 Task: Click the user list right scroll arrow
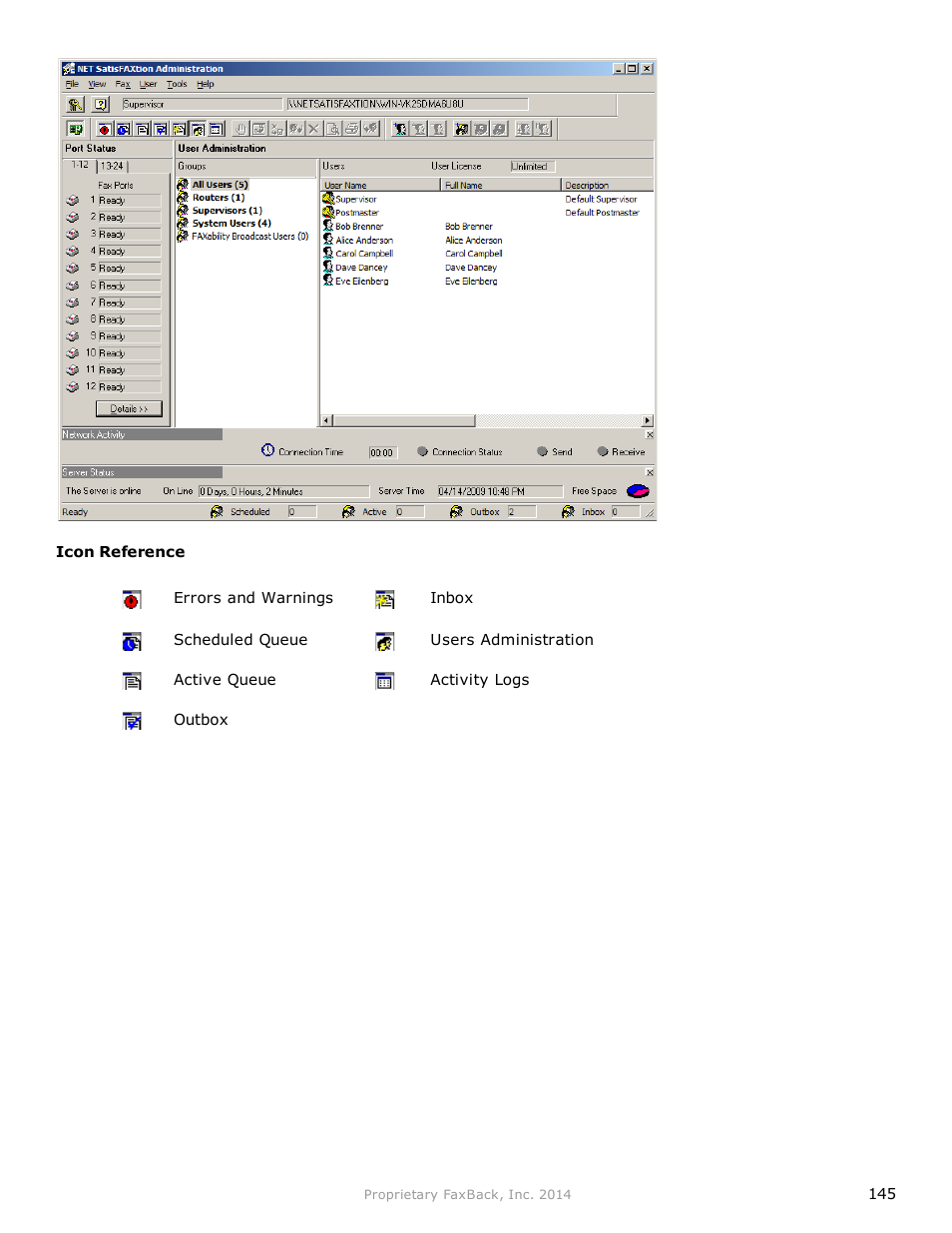tap(648, 421)
